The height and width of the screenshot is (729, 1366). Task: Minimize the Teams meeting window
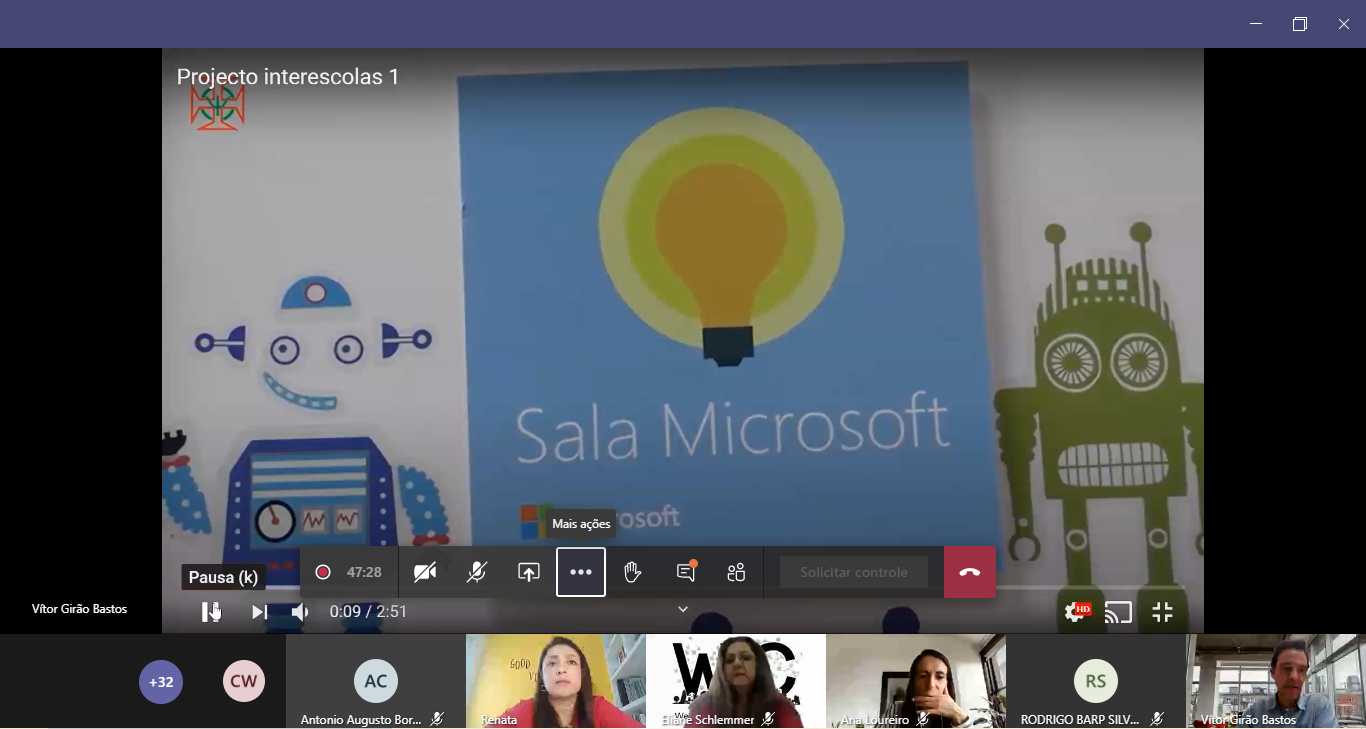coord(1256,24)
